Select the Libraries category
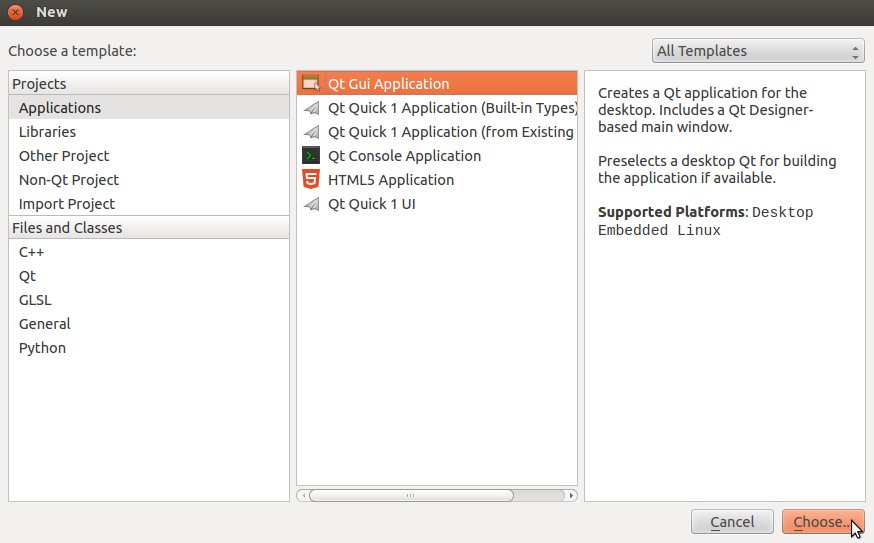Viewport: 874px width, 543px height. point(149,132)
